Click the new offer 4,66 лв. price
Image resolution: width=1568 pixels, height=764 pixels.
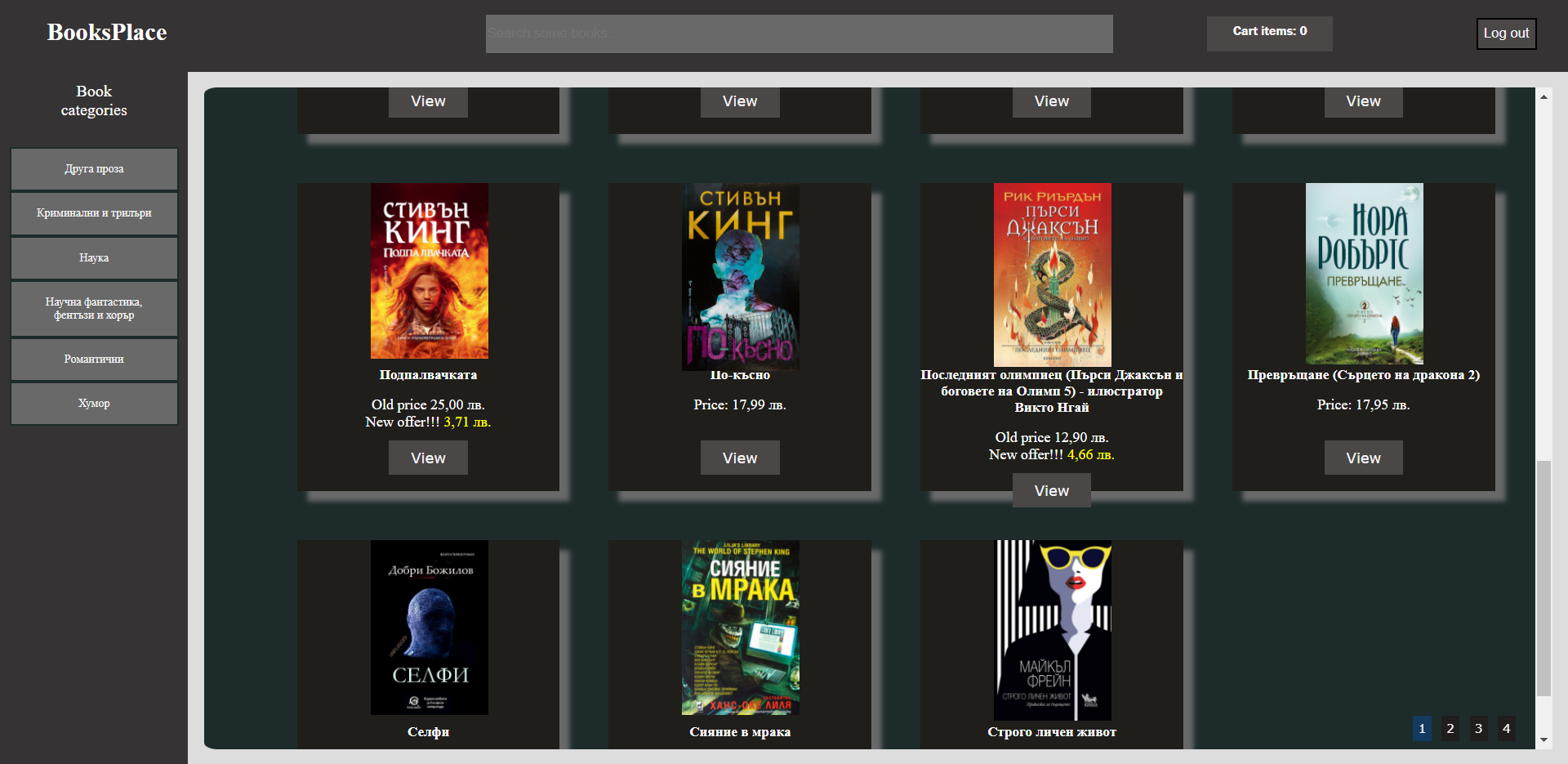pos(1090,454)
